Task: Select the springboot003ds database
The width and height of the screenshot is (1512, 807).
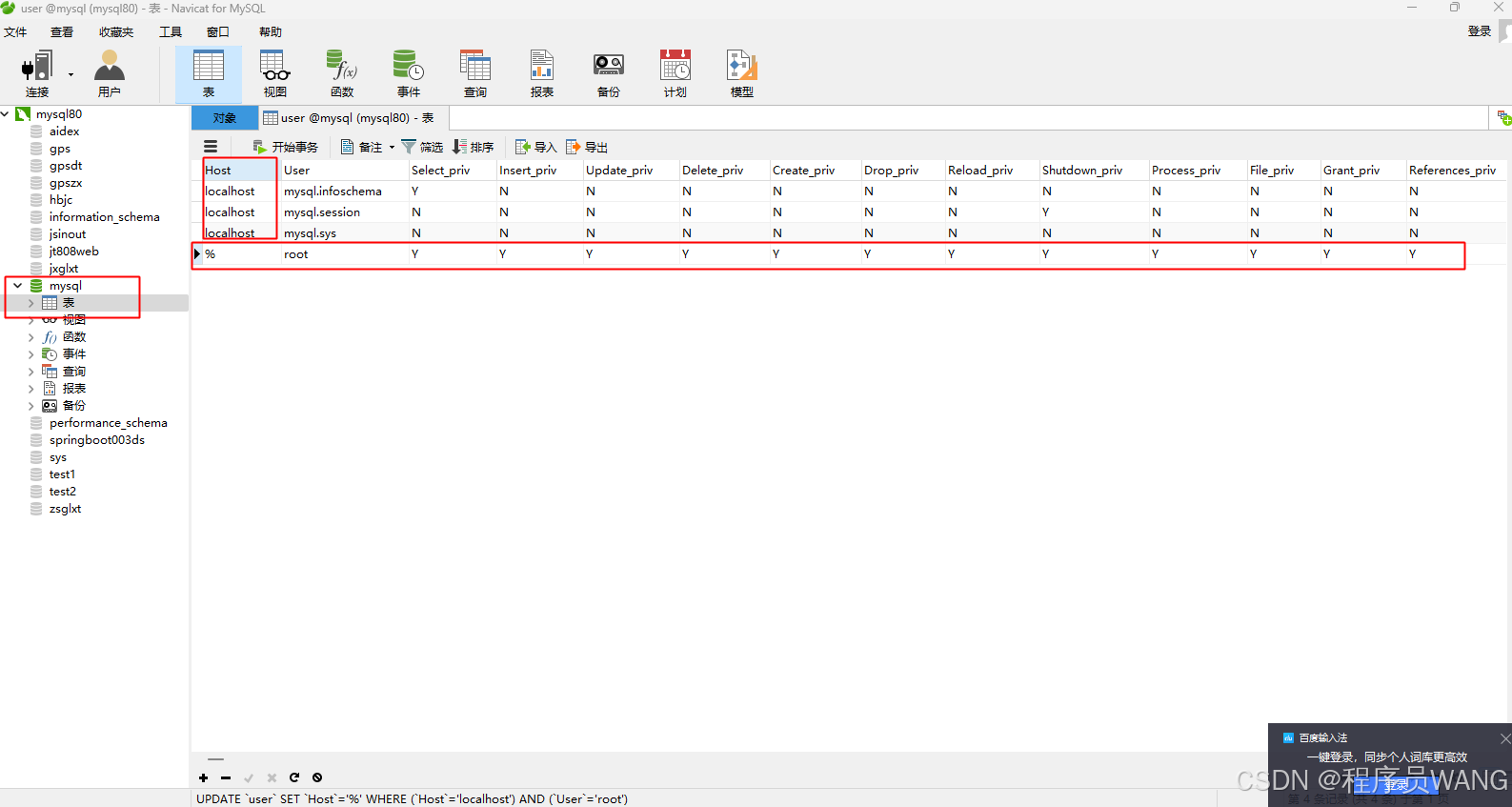Action: tap(97, 440)
